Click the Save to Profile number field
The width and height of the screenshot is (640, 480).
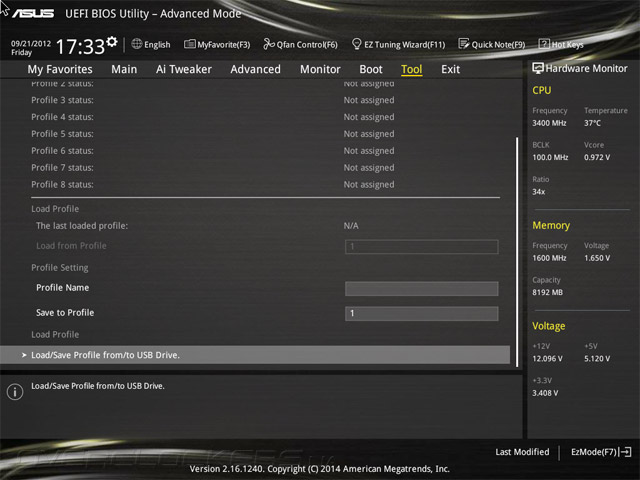[x=422, y=313]
